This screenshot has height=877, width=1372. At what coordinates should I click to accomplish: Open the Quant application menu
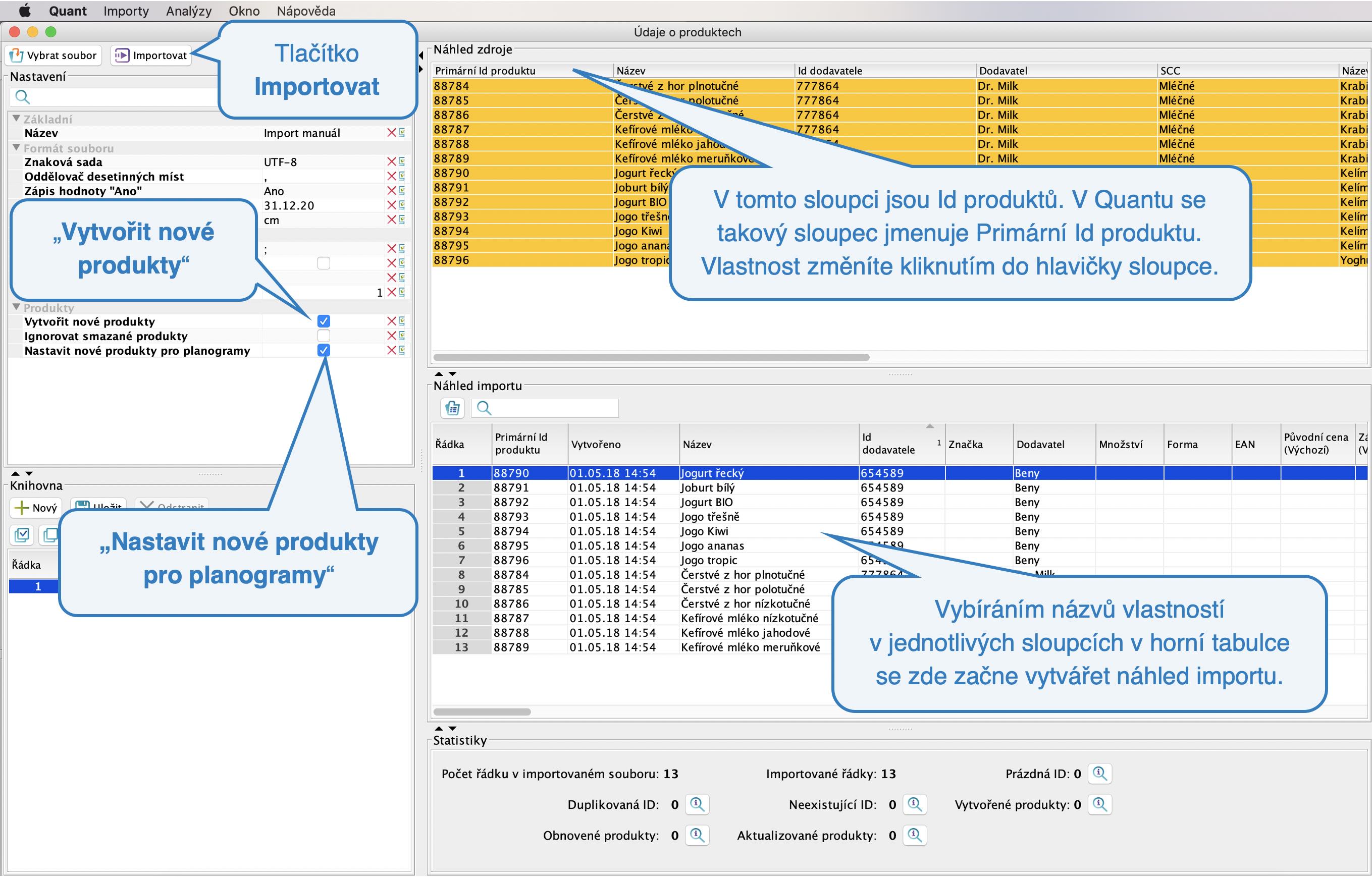coord(68,11)
